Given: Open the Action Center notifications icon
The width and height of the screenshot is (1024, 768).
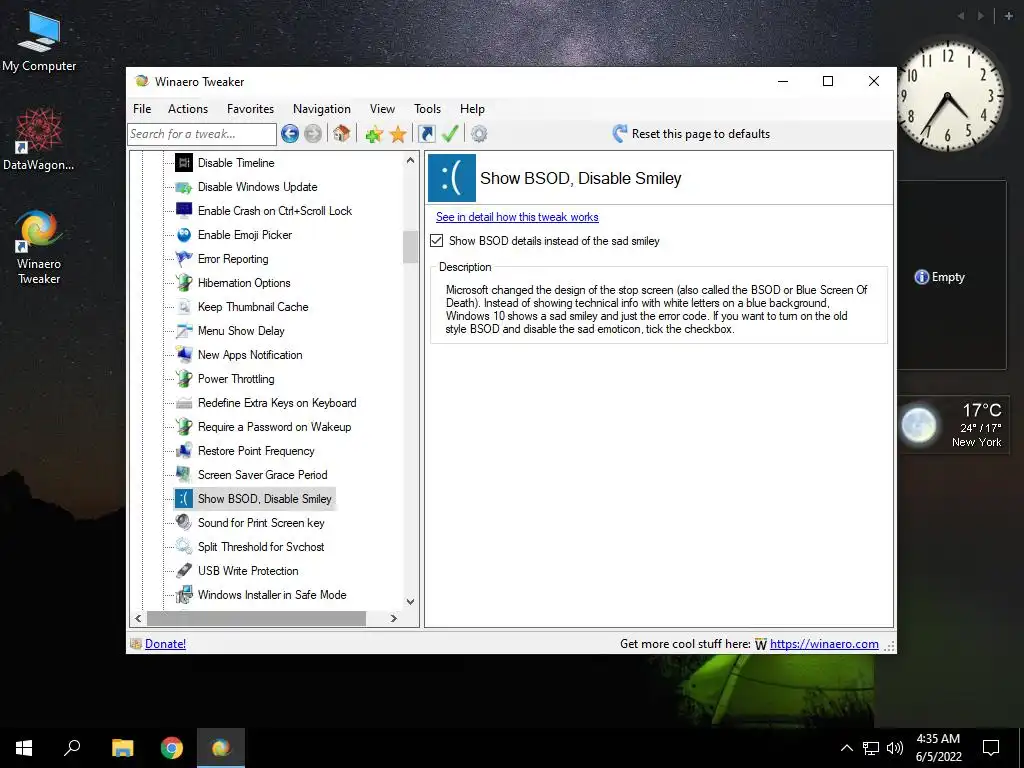Looking at the screenshot, I should click(991, 748).
